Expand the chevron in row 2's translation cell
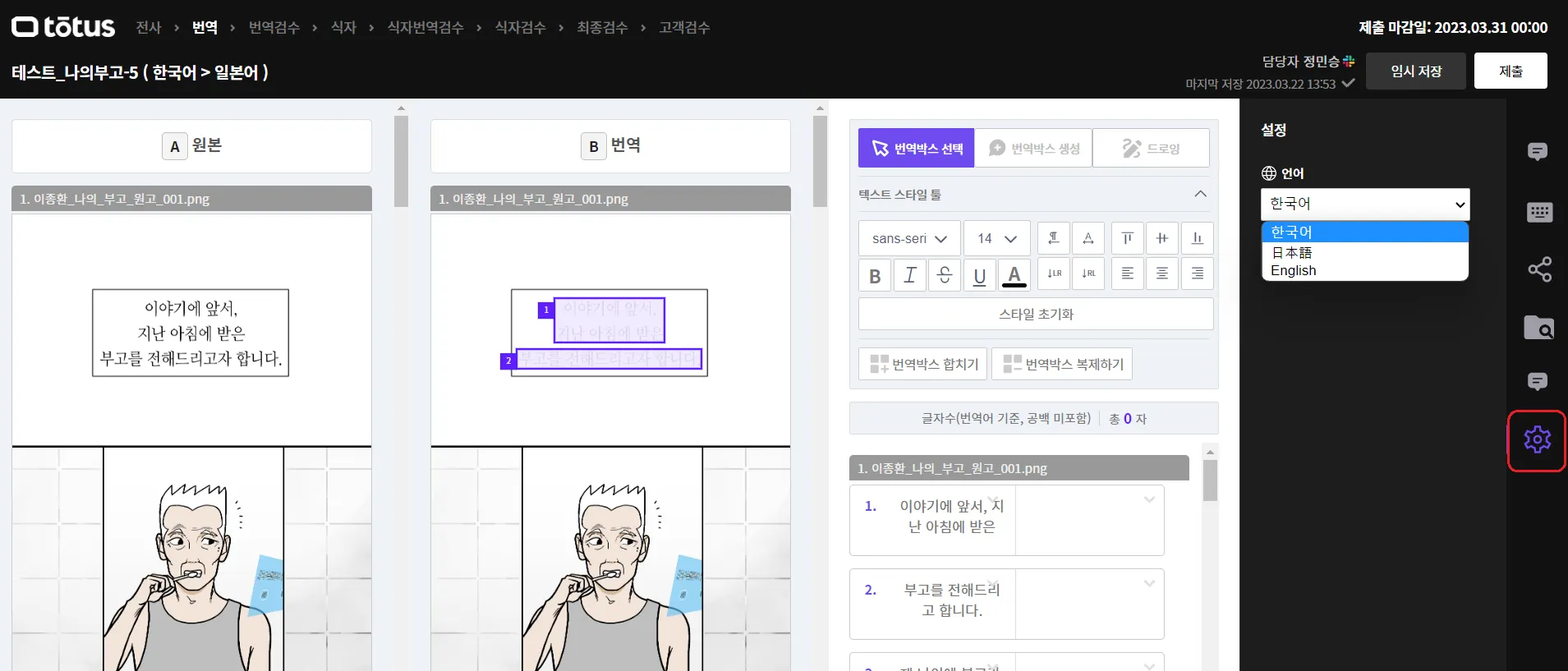1568x671 pixels. coord(1149,583)
